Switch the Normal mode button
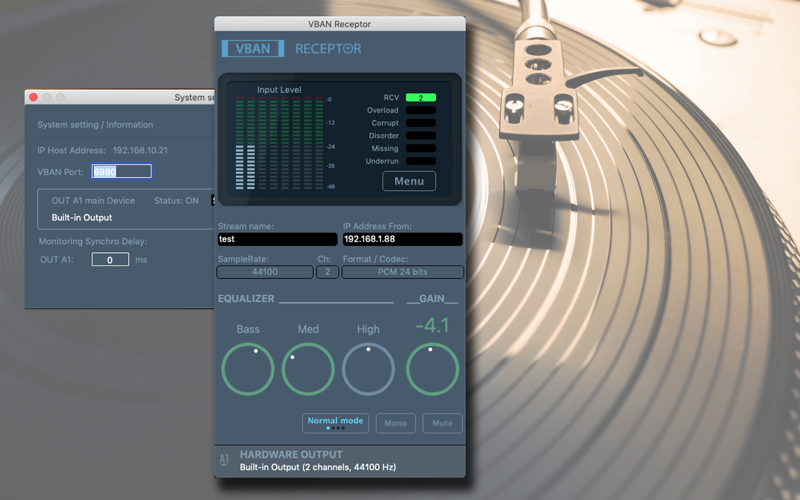This screenshot has width=800, height=500. point(335,423)
